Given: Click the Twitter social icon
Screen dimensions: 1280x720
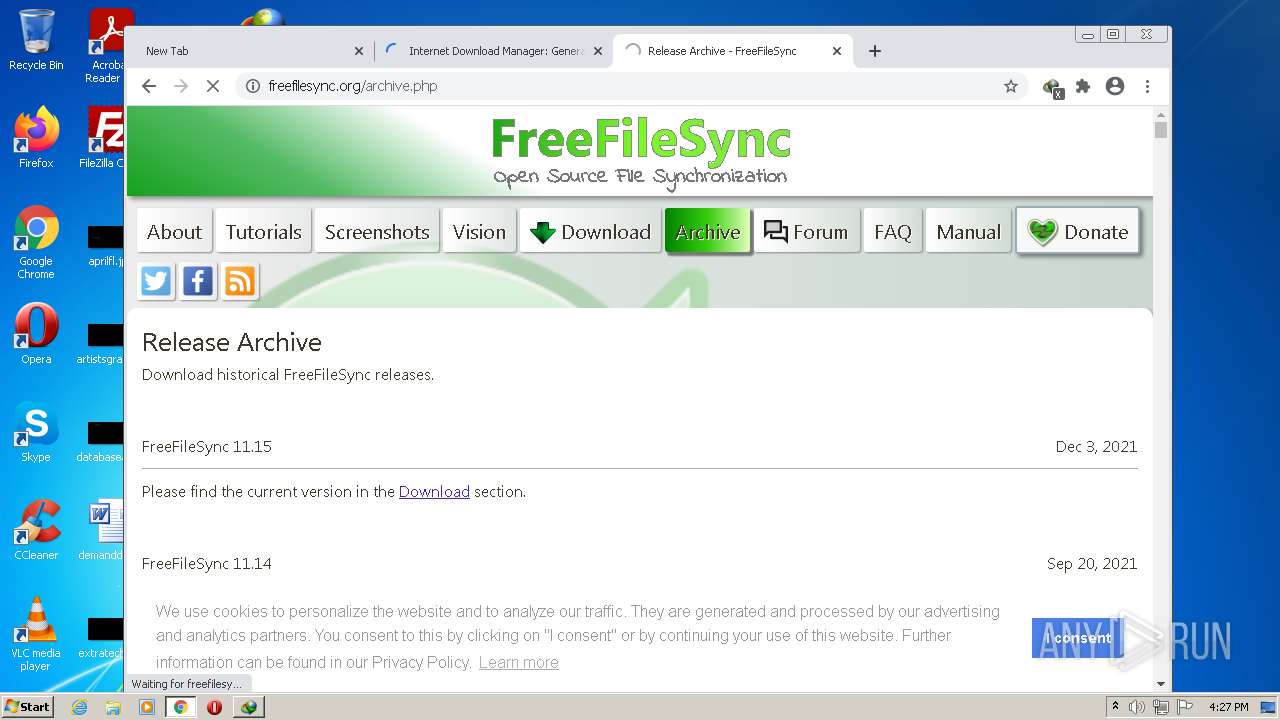Looking at the screenshot, I should (156, 281).
